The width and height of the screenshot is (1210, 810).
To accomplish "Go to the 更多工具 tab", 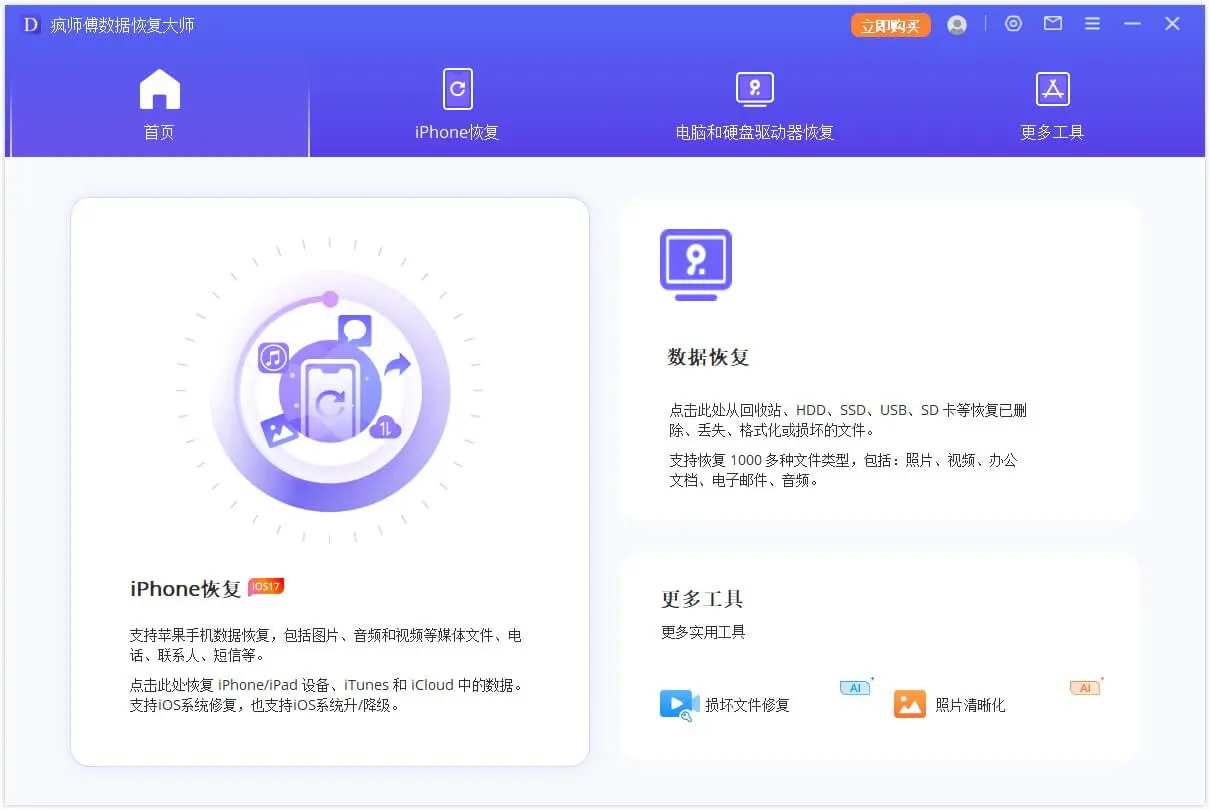I will (x=1052, y=105).
